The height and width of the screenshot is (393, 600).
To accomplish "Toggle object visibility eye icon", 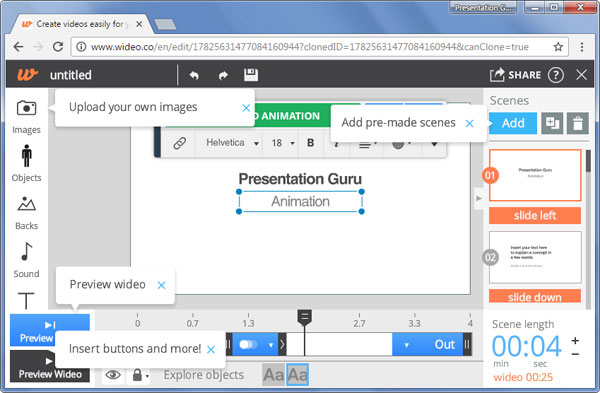I will (x=113, y=375).
